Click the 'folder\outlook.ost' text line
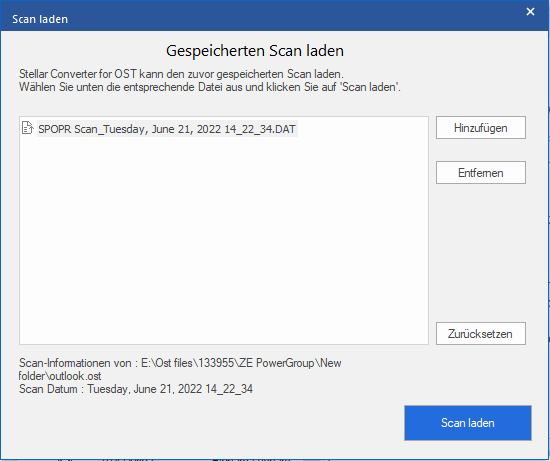Viewport: 550px width, 461px height. click(60, 376)
